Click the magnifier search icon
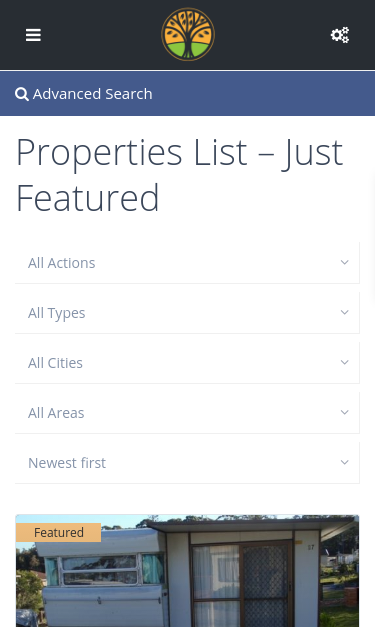375x627 pixels. point(22,94)
